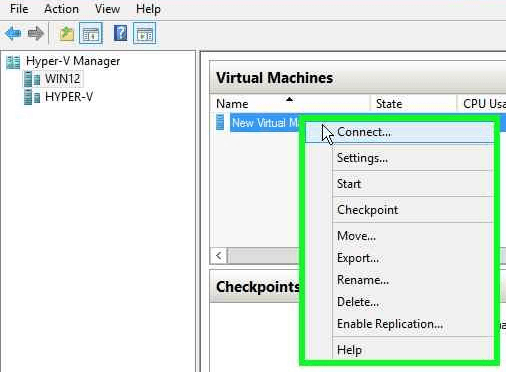506x372 pixels.
Task: Click the gray Forward arrow icon
Action: click(x=36, y=33)
